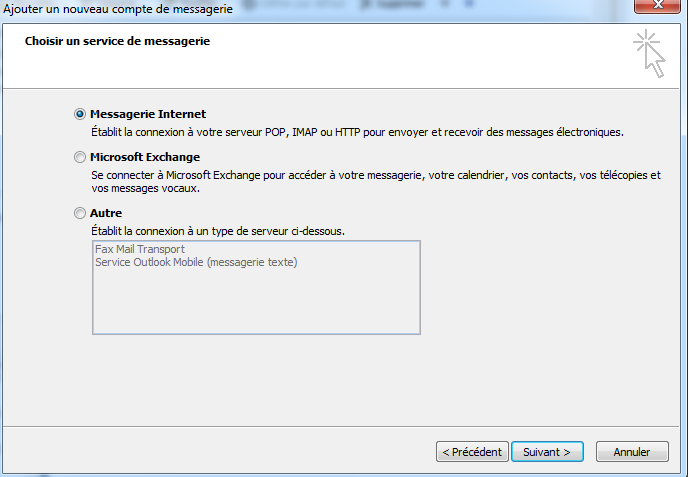
Task: Click the bold Microsoft Exchange label
Action: coord(145,157)
